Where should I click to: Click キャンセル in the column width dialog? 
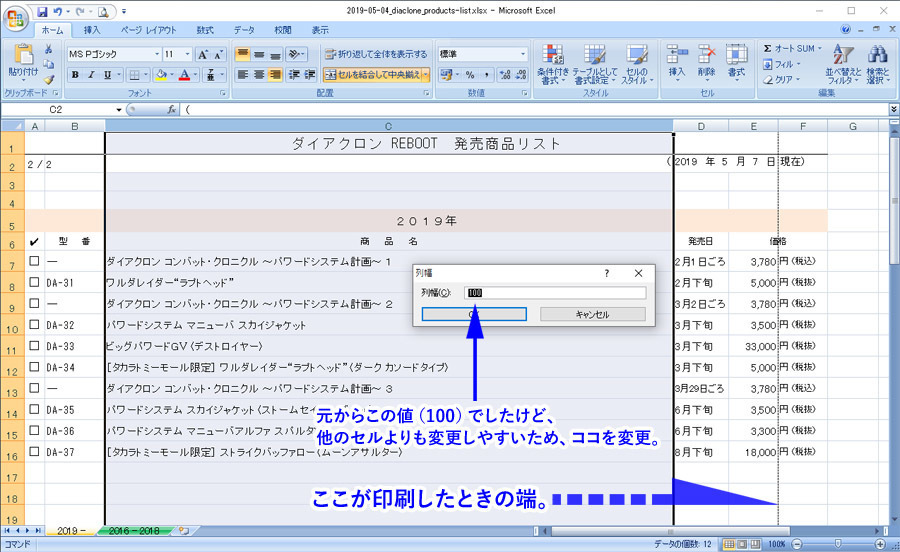[592, 314]
